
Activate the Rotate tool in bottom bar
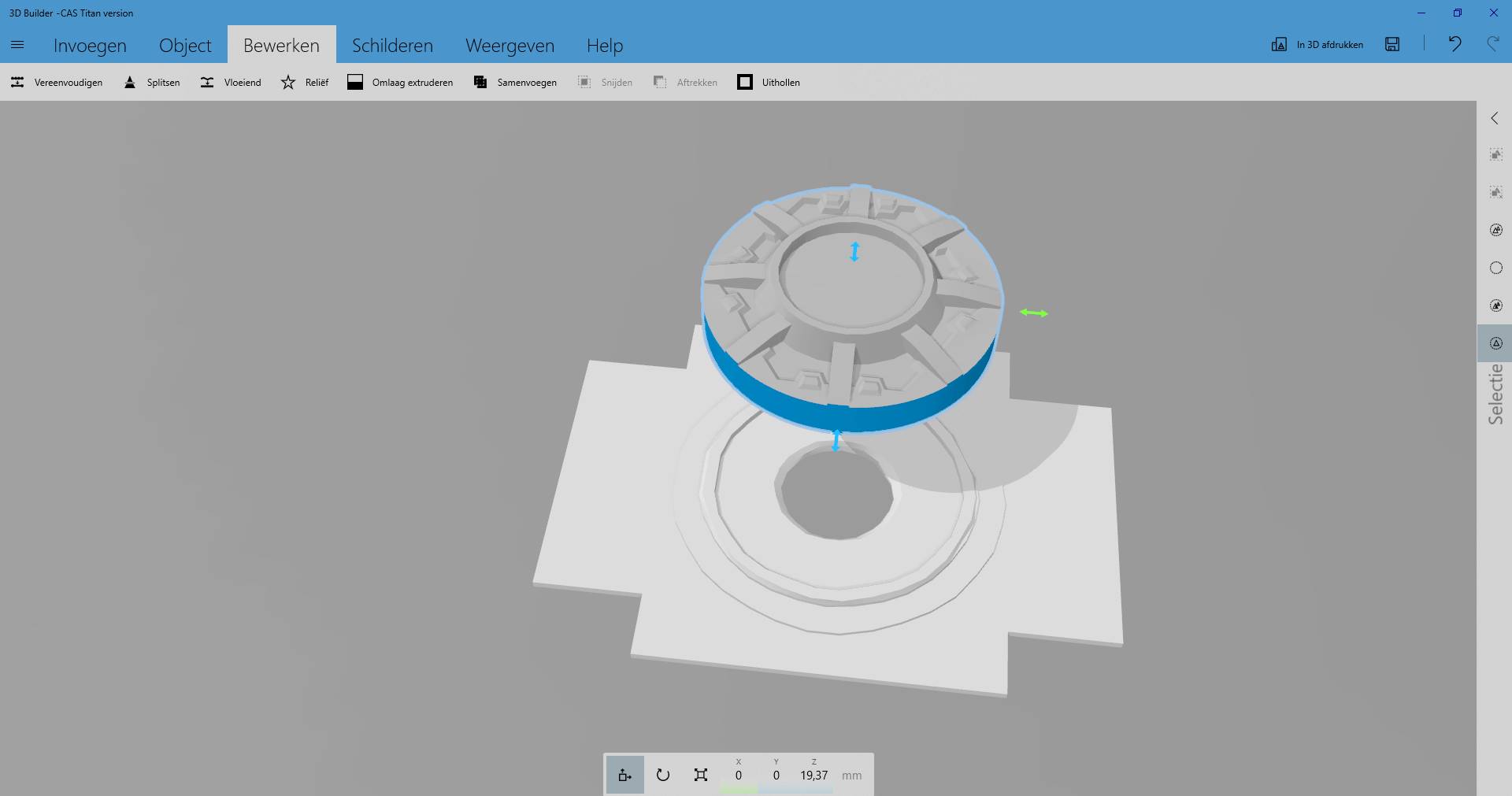tap(663, 775)
